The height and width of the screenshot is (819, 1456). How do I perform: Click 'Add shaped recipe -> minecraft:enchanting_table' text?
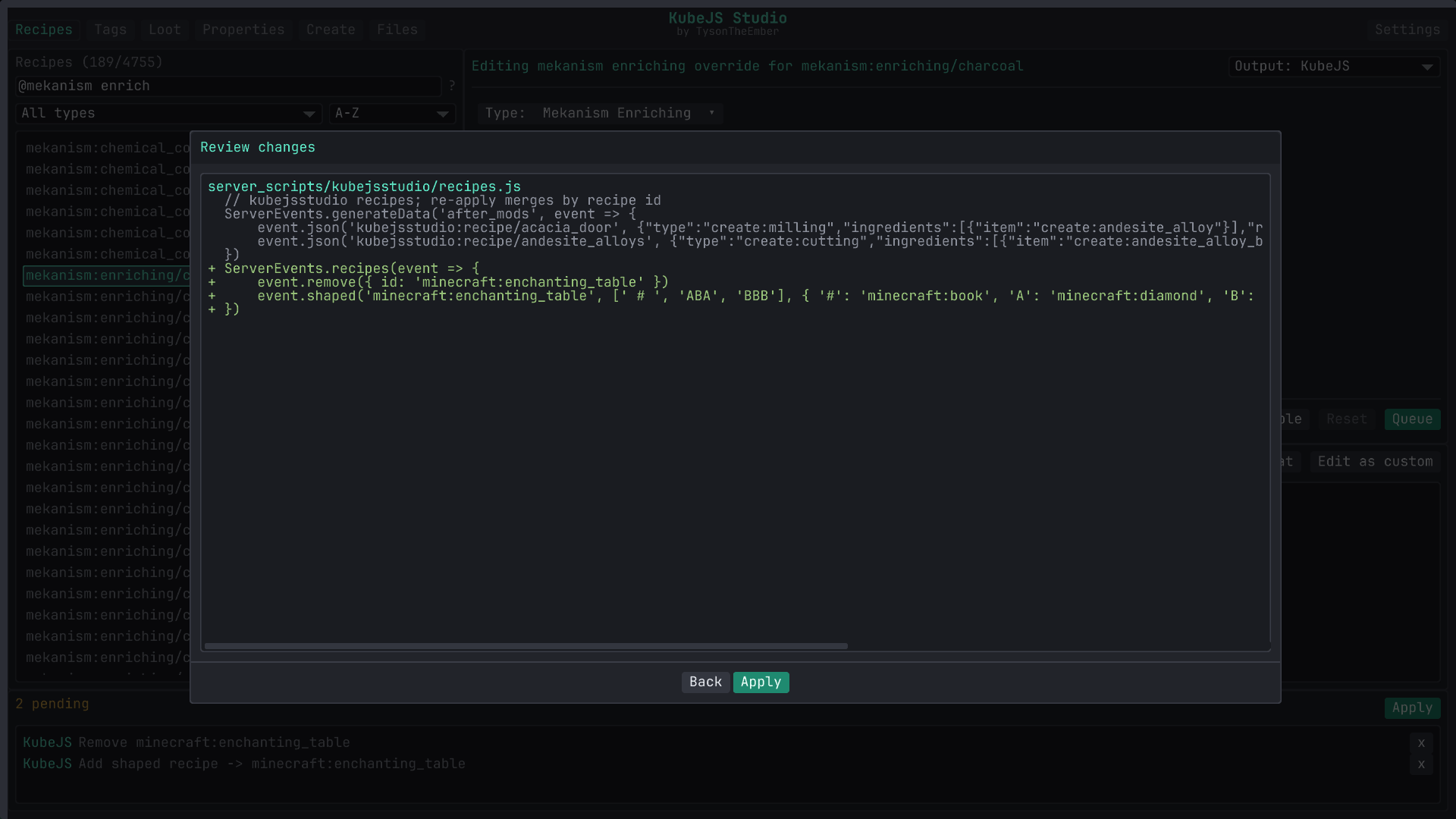click(271, 764)
